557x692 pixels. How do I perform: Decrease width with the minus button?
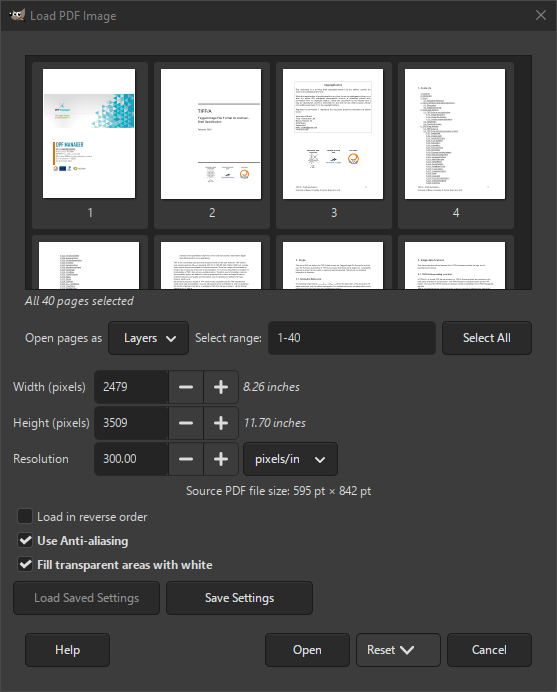coord(186,387)
